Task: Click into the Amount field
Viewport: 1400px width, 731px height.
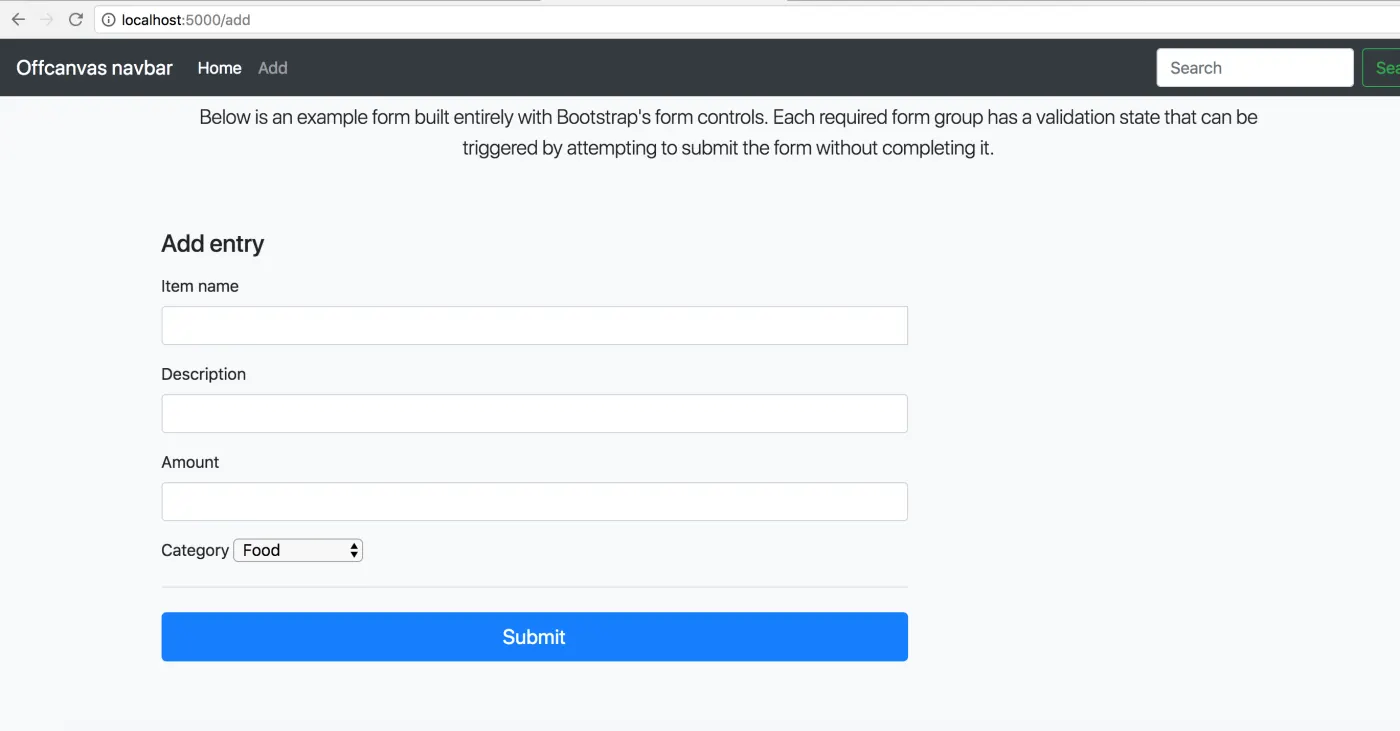Action: [535, 502]
